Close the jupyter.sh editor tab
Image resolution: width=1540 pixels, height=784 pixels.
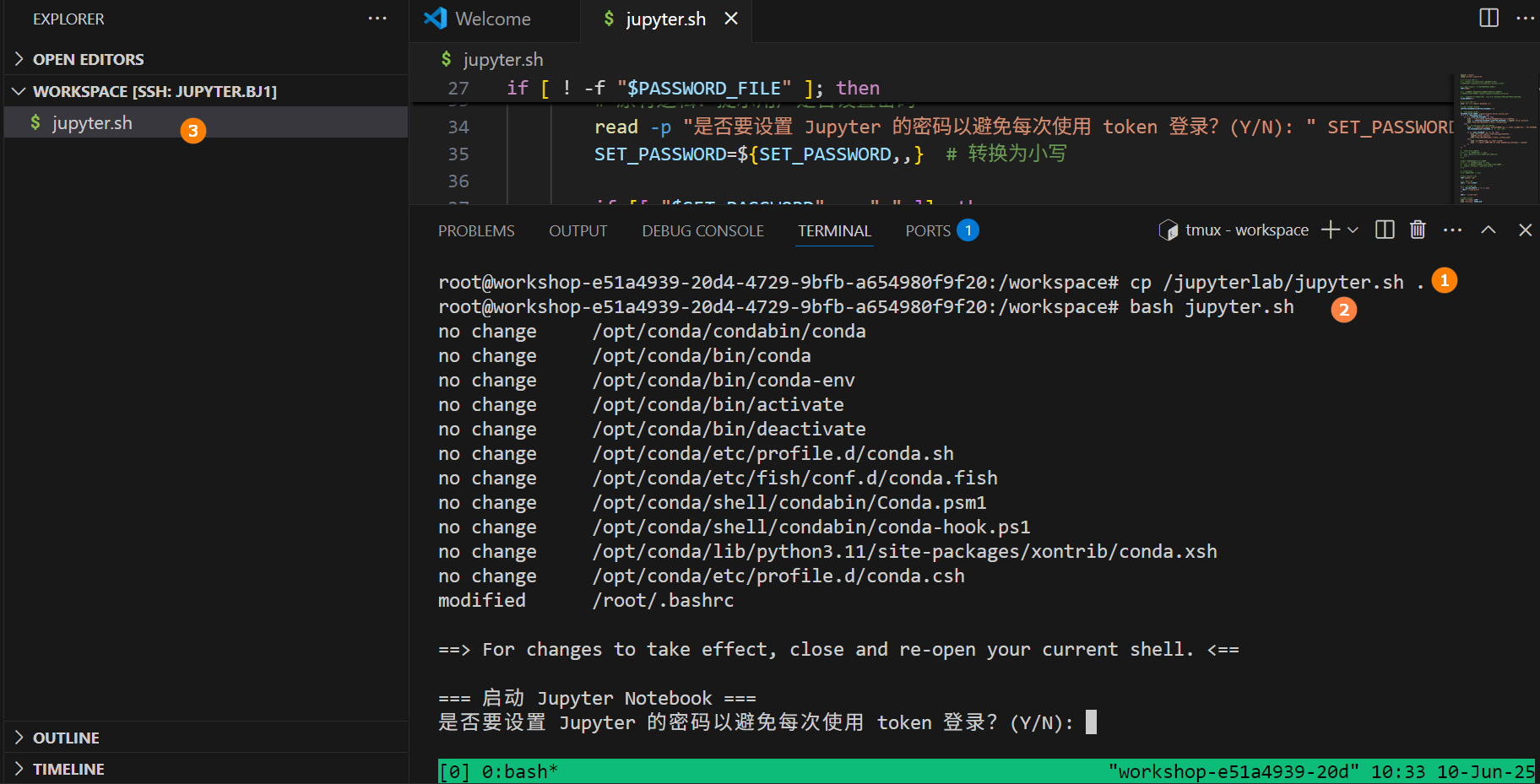731,19
